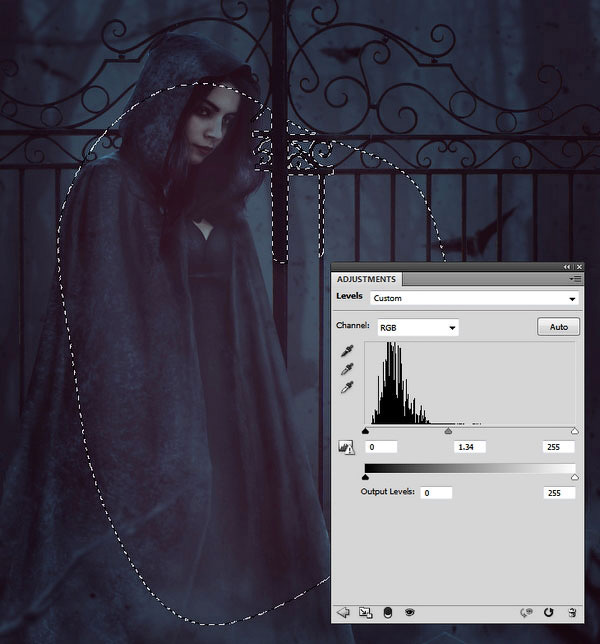The width and height of the screenshot is (600, 644).
Task: Click the gray midtone input slider
Action: click(x=448, y=431)
